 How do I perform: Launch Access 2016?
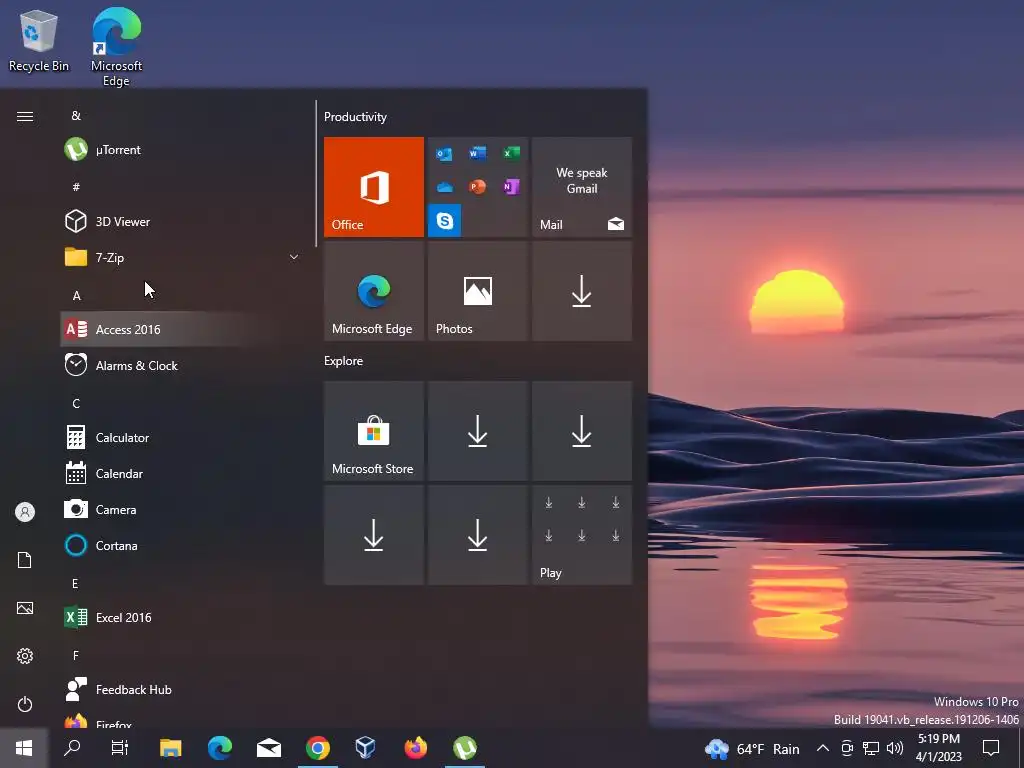pos(180,329)
